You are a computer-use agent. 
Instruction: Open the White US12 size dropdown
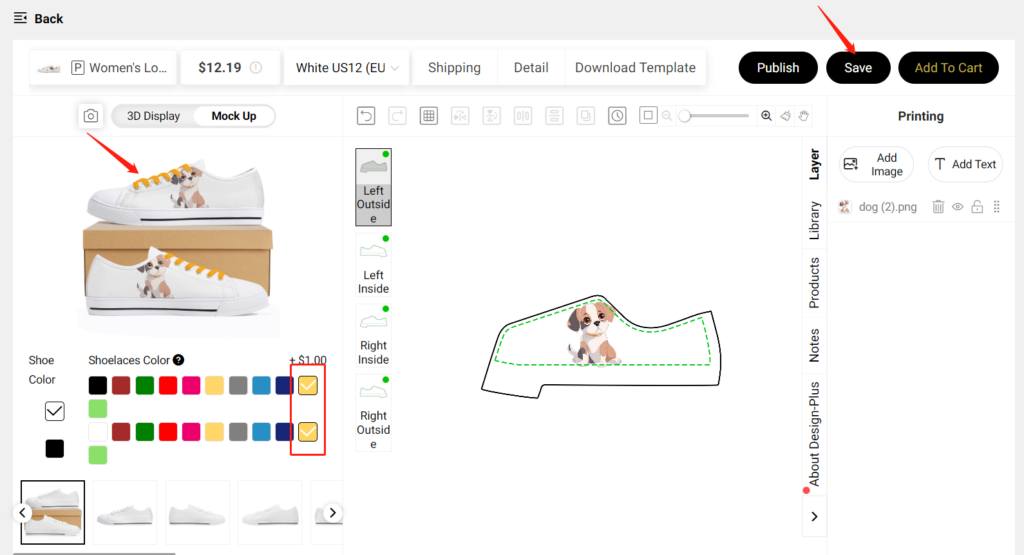(347, 67)
